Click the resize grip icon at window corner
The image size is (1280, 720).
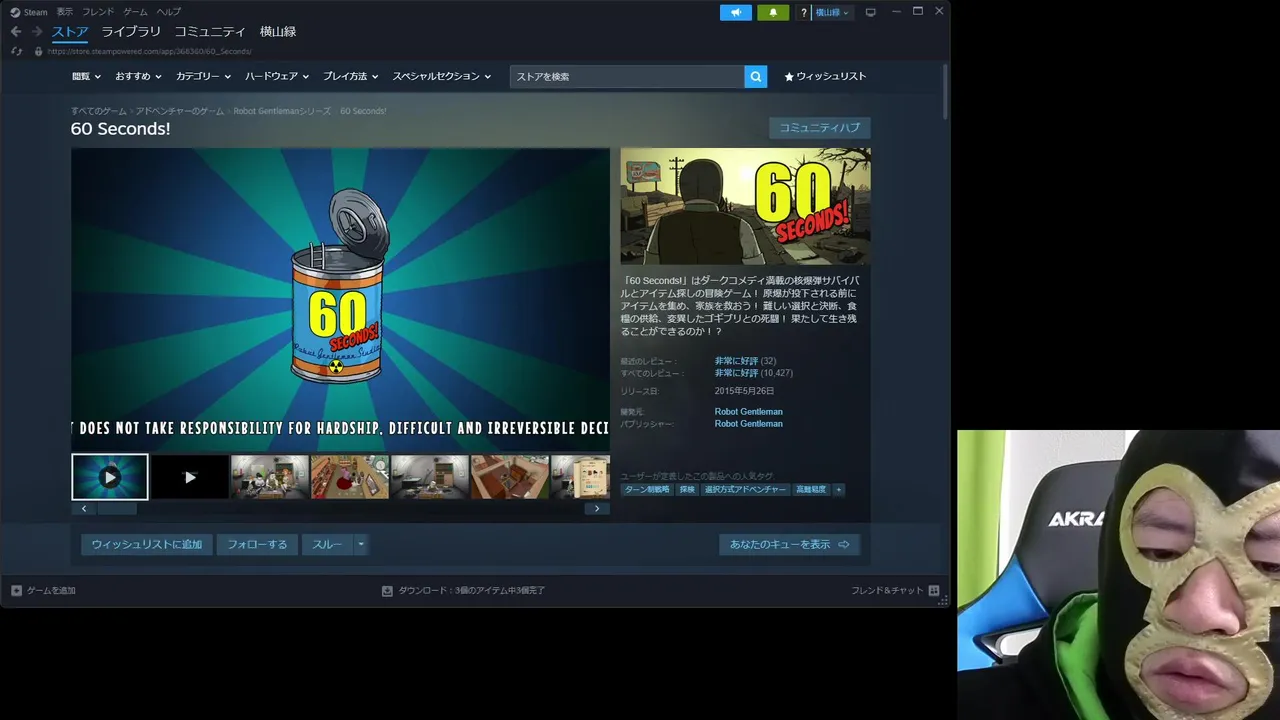[943, 601]
